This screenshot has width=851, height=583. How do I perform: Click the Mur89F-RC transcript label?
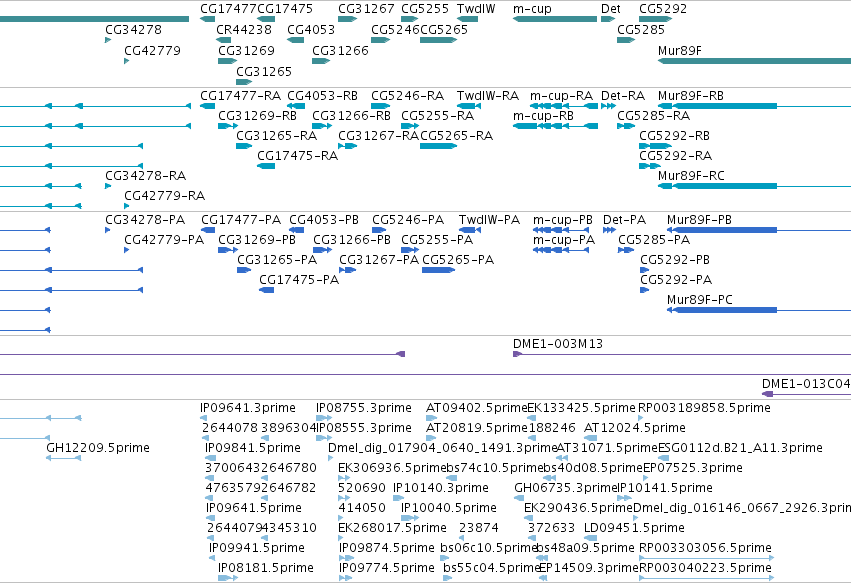[691, 175]
